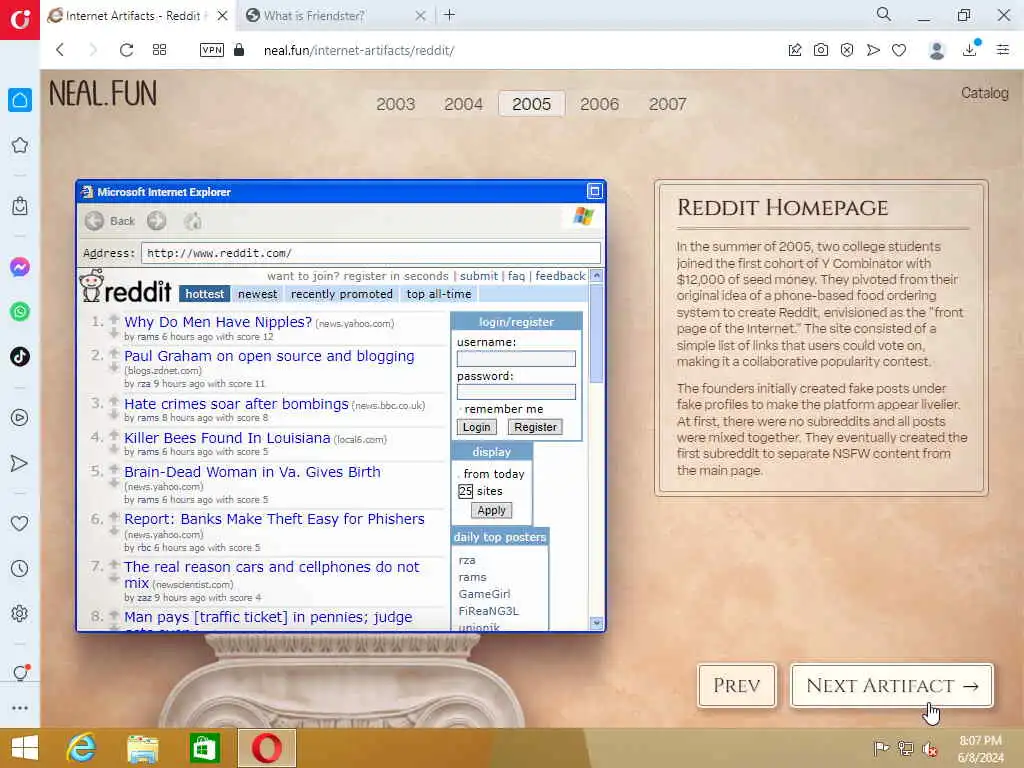Open Windows Start button
Viewport: 1024px width, 768px height.
(x=25, y=748)
